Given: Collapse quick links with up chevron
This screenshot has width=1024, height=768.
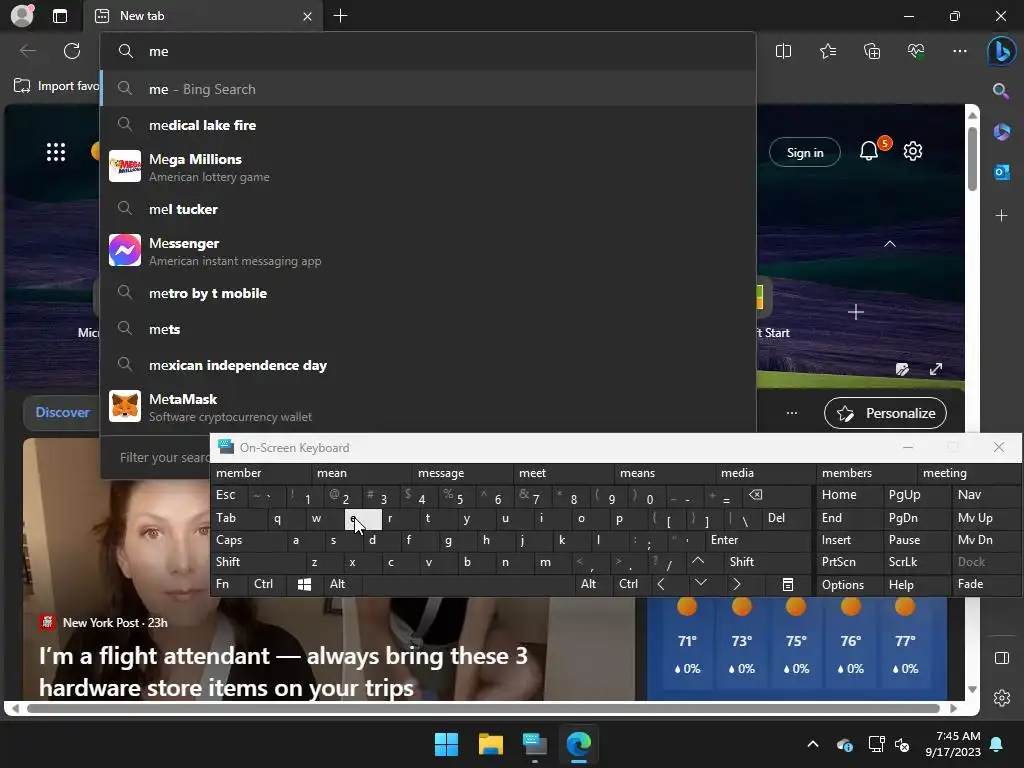Looking at the screenshot, I should 889,244.
